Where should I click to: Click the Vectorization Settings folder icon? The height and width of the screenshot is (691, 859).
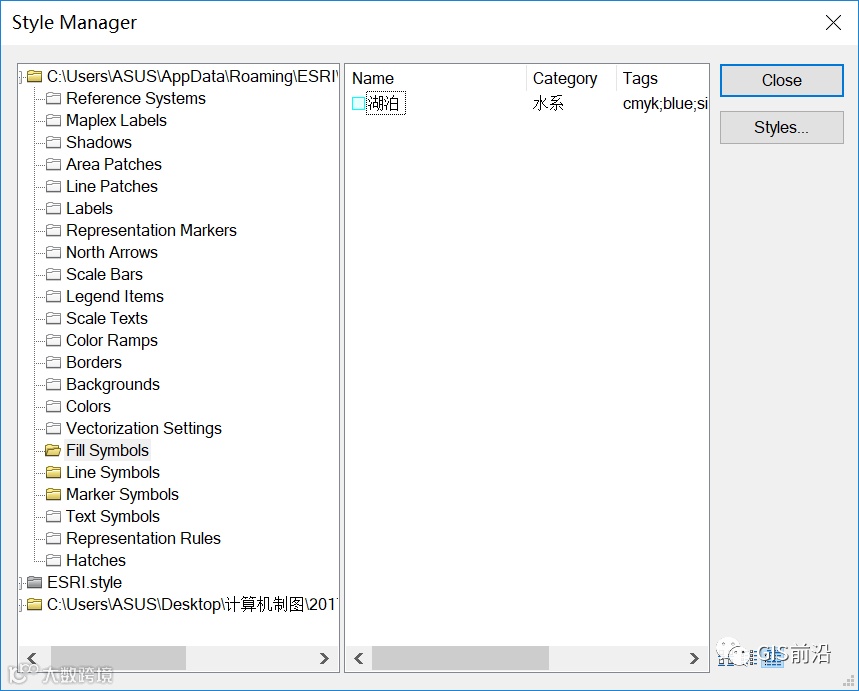pyautogui.click(x=53, y=428)
